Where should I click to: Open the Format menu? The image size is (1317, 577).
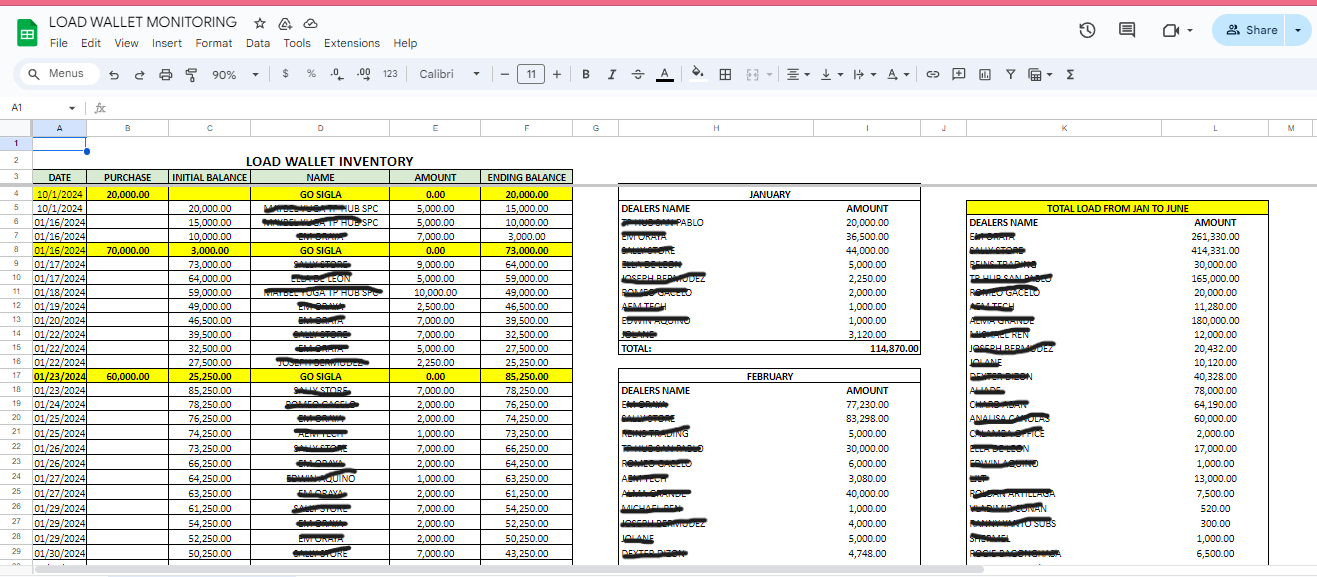214,43
